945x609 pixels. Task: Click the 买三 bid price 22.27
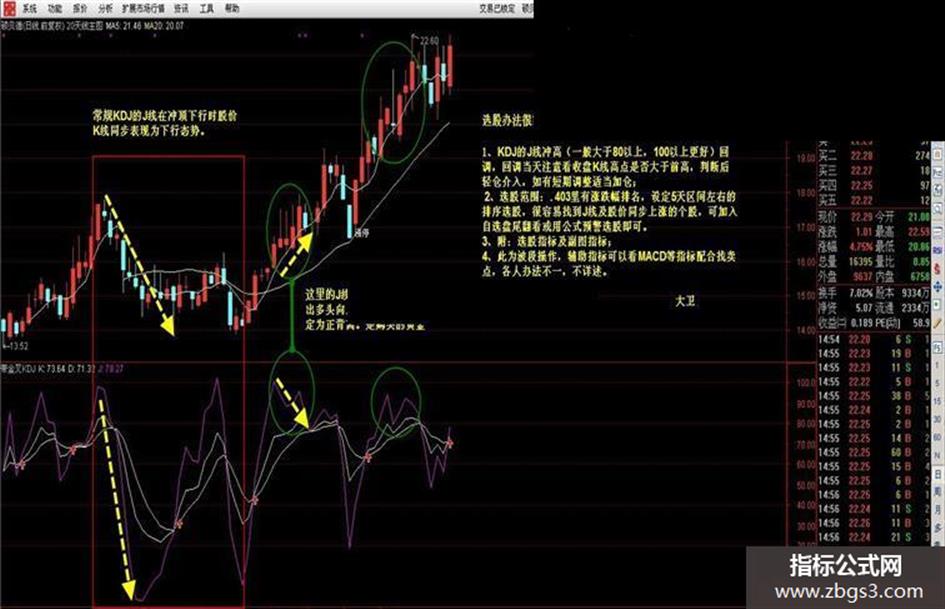pos(861,171)
